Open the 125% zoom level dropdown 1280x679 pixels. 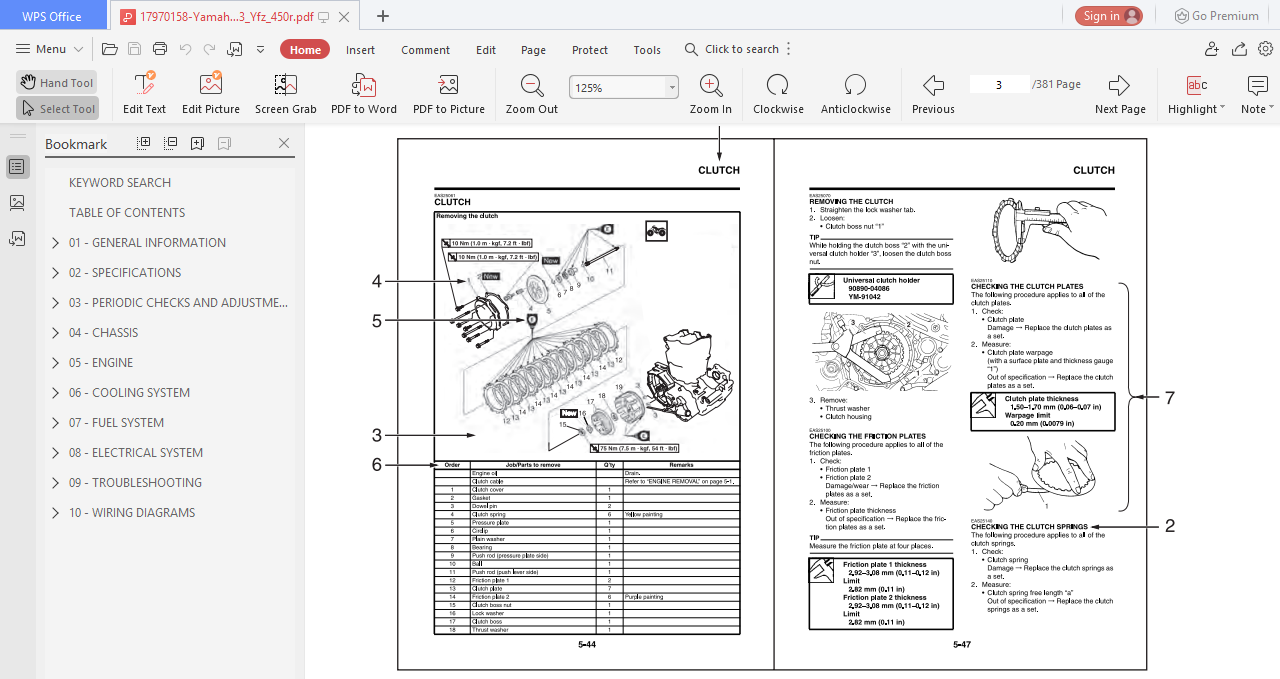pos(672,87)
